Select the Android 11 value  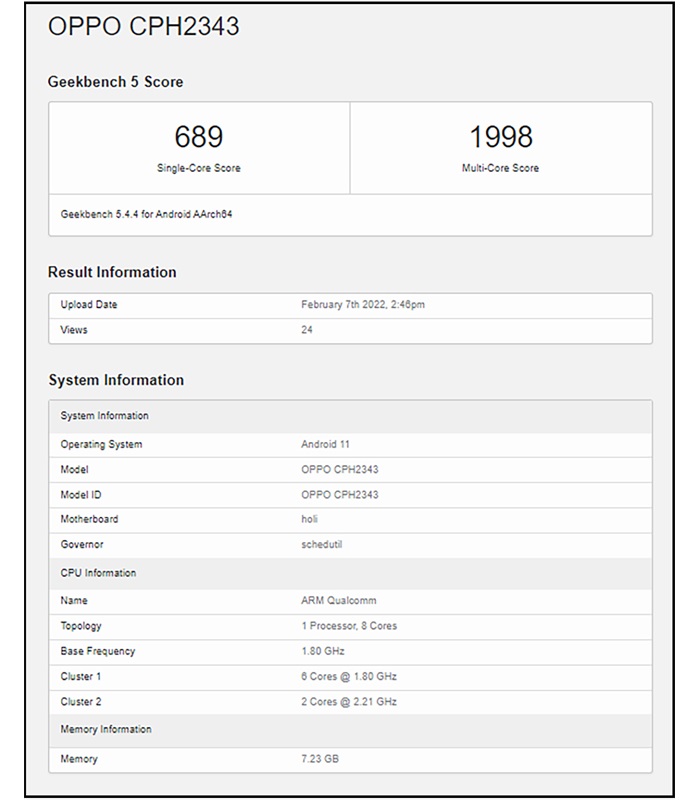pyautogui.click(x=325, y=444)
